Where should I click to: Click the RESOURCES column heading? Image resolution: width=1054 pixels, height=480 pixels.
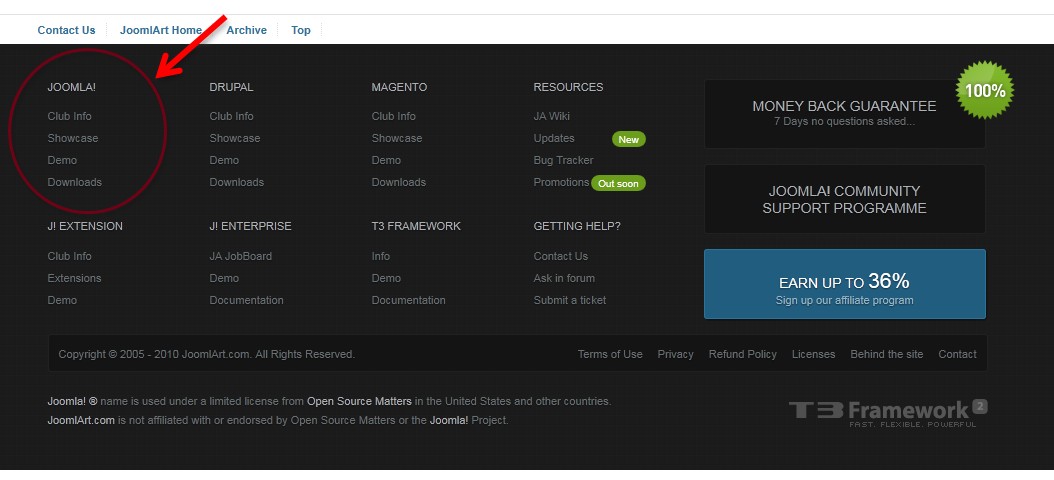568,87
